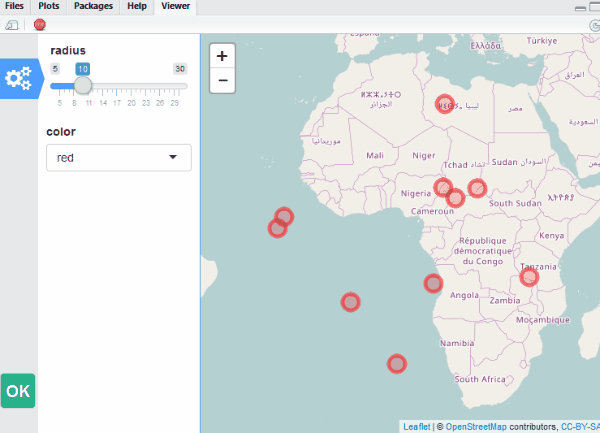Zoom in on the map

pos(222,56)
